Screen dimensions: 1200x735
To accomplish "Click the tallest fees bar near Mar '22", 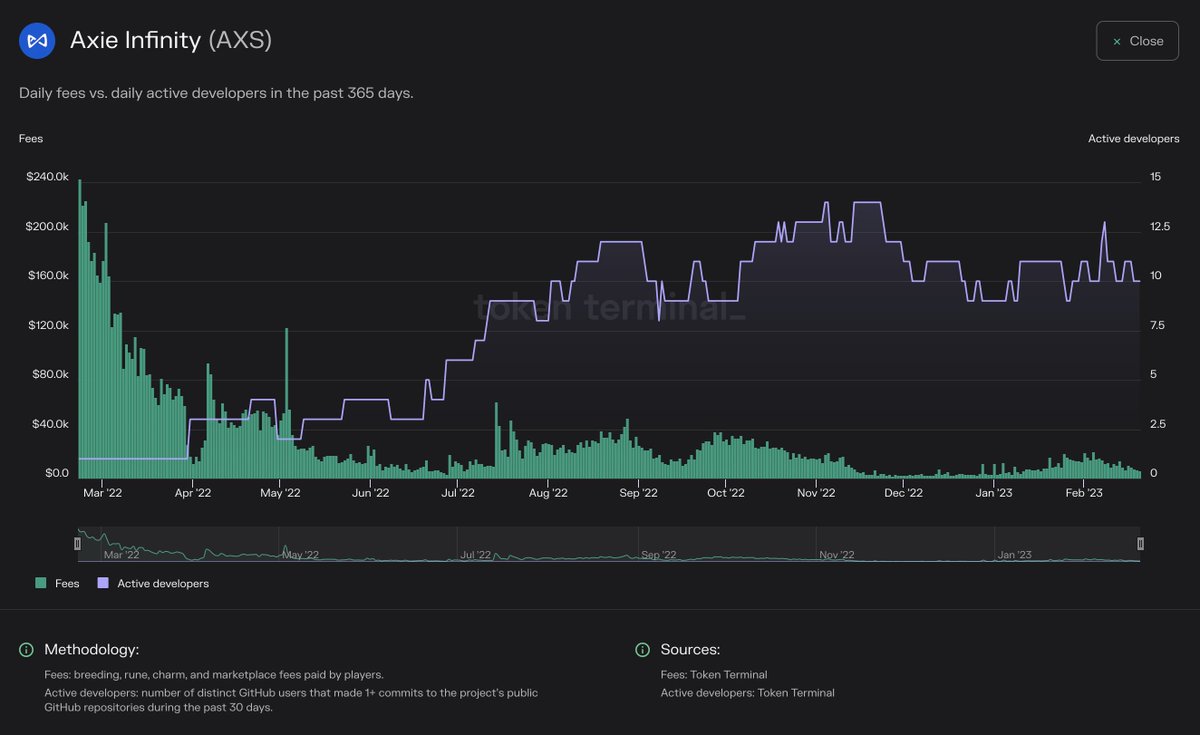I will [x=79, y=320].
